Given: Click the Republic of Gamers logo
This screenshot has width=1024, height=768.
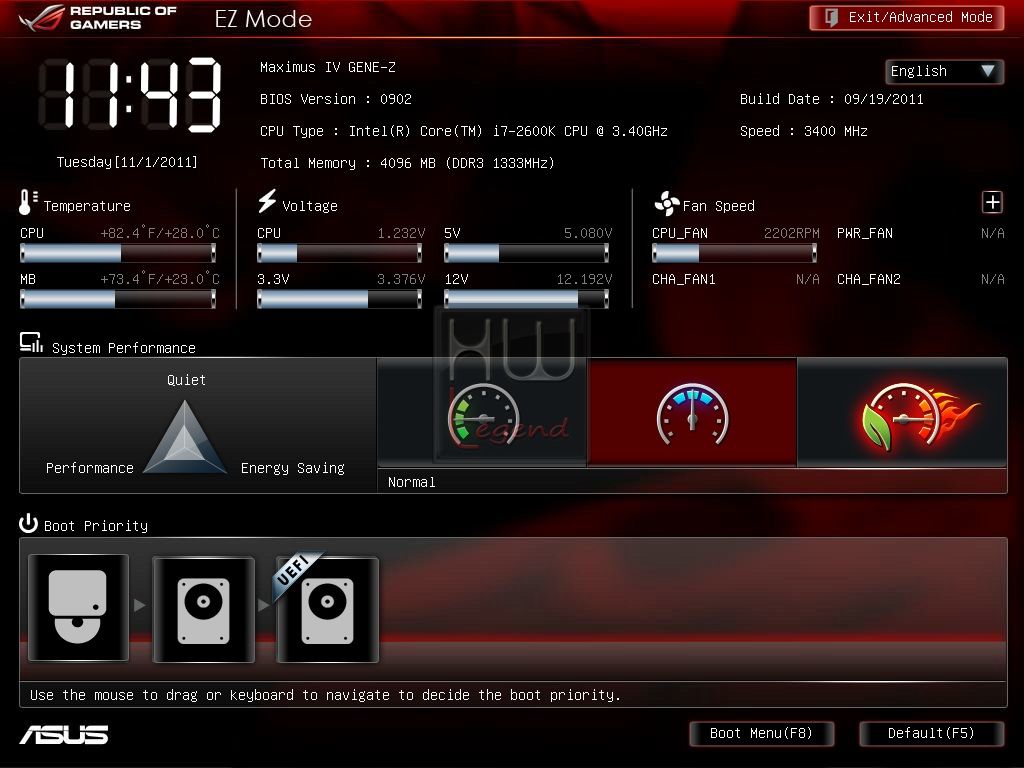Looking at the screenshot, I should pos(98,18).
